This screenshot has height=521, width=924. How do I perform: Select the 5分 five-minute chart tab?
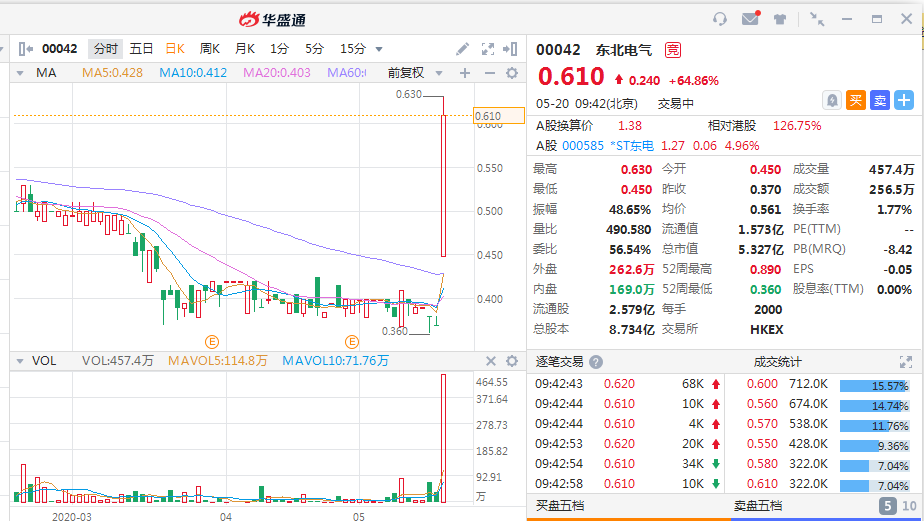(314, 49)
